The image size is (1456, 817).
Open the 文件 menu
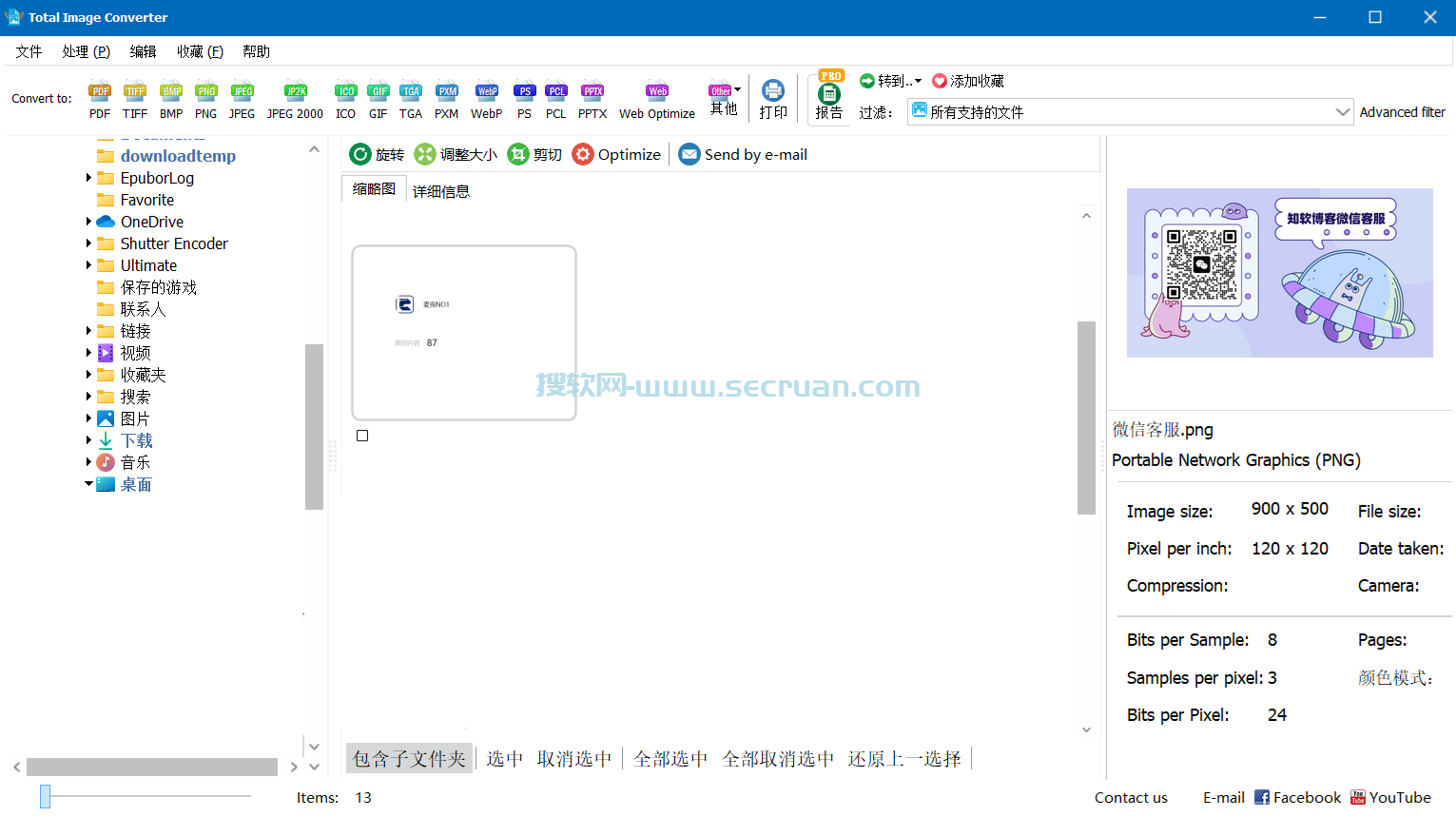[29, 51]
